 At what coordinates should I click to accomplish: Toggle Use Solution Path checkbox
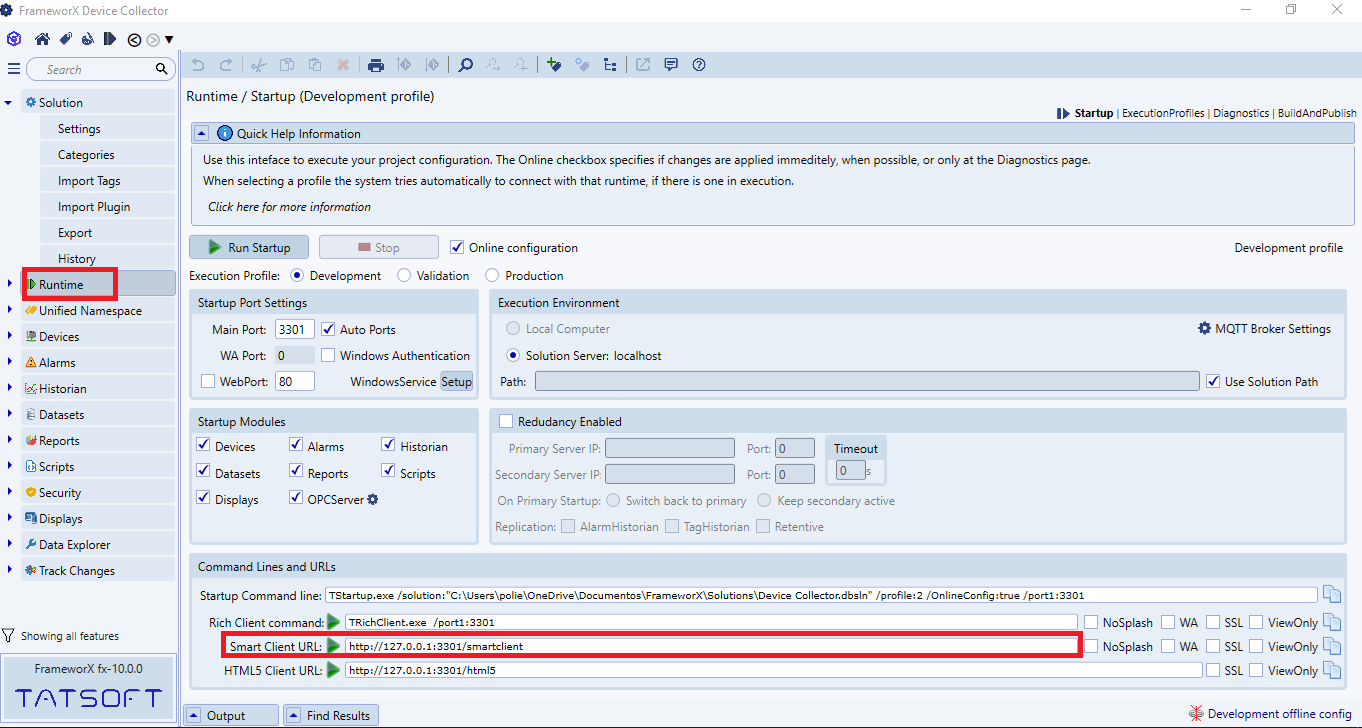(x=1213, y=381)
